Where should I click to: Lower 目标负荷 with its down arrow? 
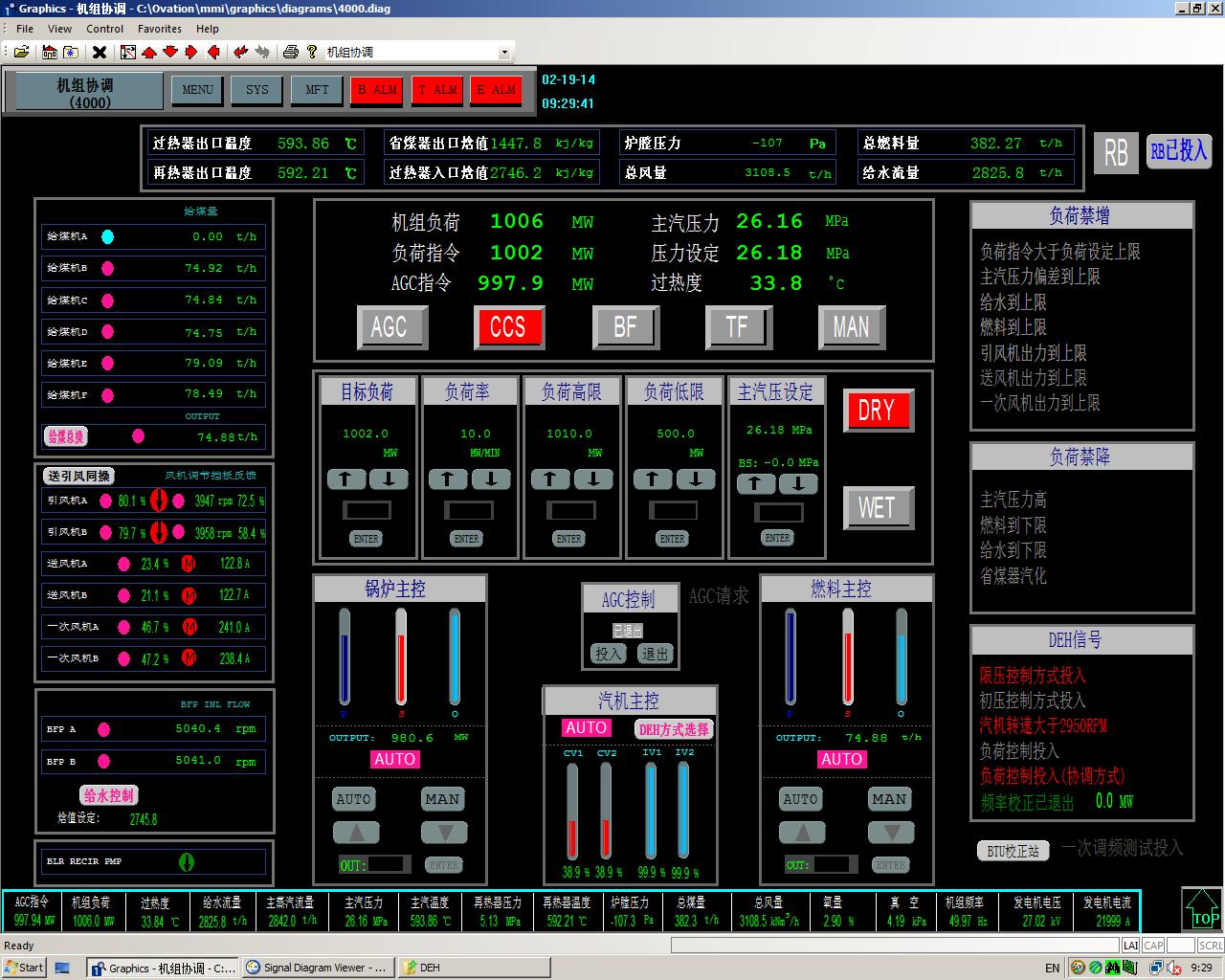tap(389, 479)
